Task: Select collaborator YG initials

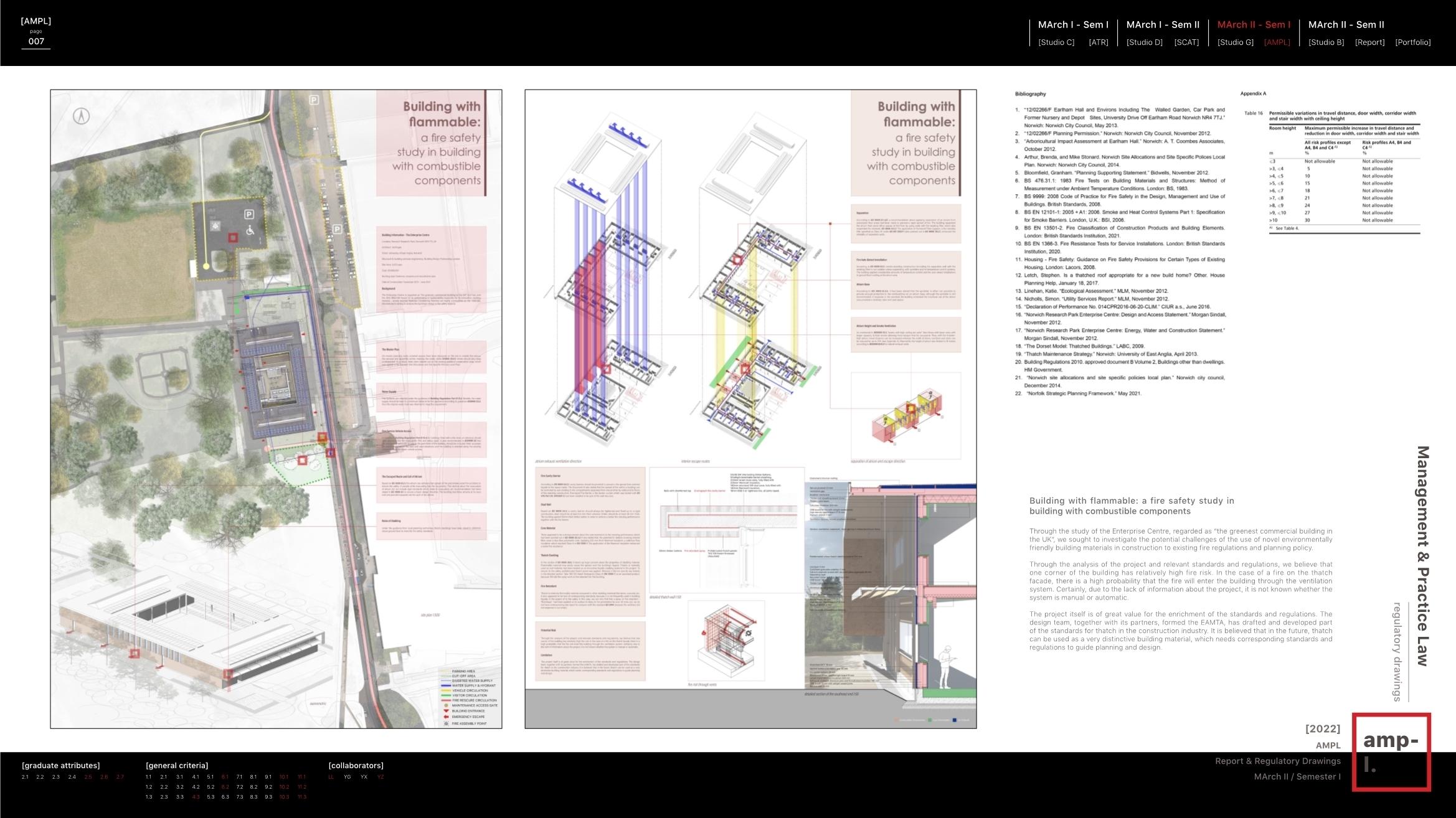Action: pos(347,777)
